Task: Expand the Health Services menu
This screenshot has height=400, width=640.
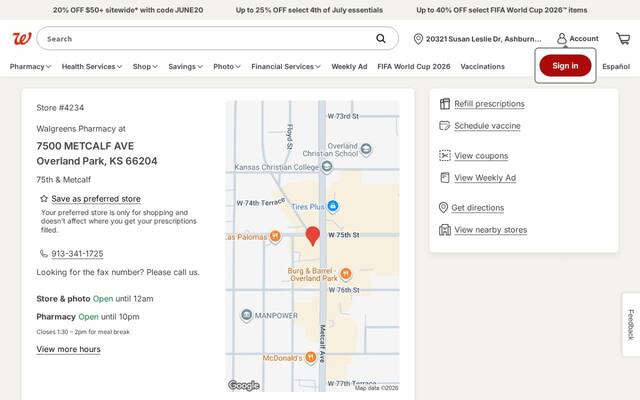Action: pos(92,67)
